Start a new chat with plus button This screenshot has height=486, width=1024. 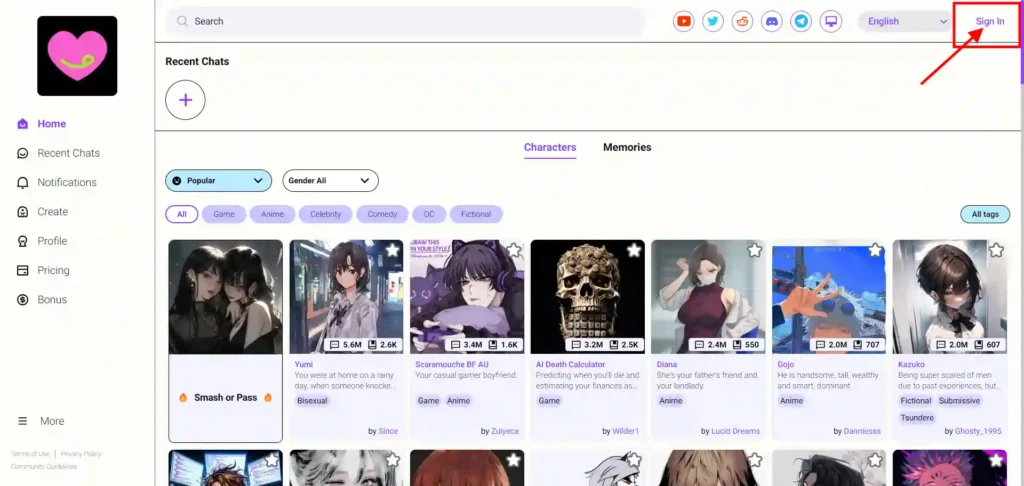tap(185, 100)
